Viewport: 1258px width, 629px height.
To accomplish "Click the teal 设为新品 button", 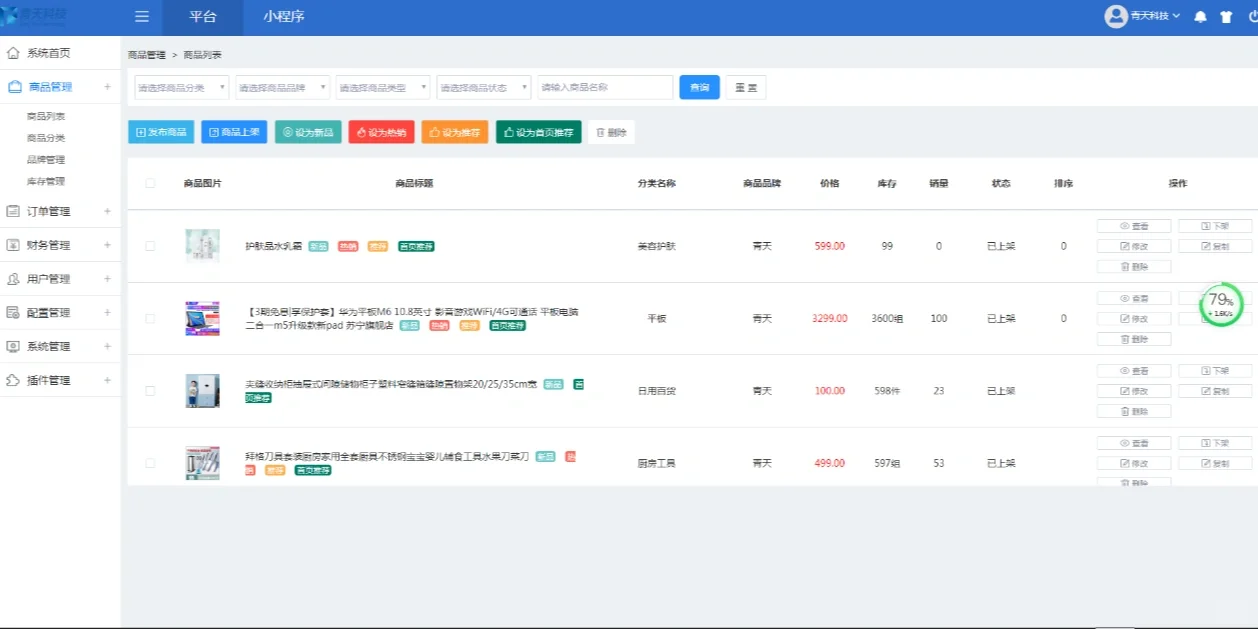I will (x=308, y=132).
